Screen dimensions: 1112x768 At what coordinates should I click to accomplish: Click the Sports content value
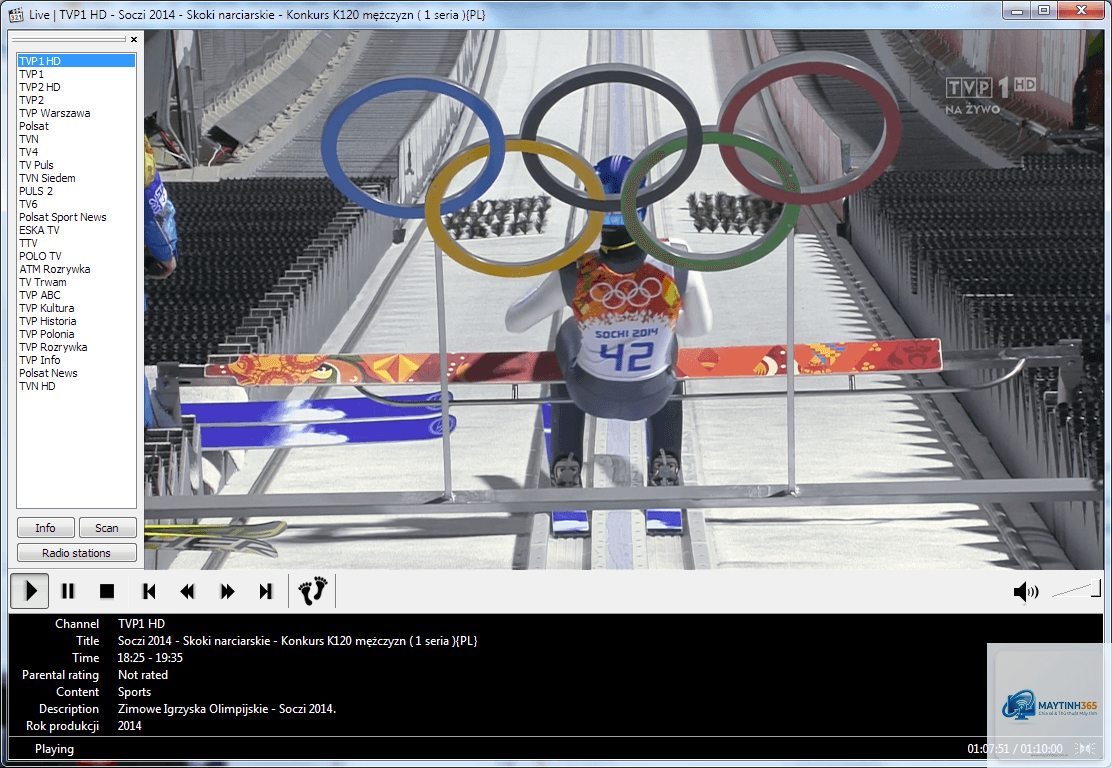point(134,692)
